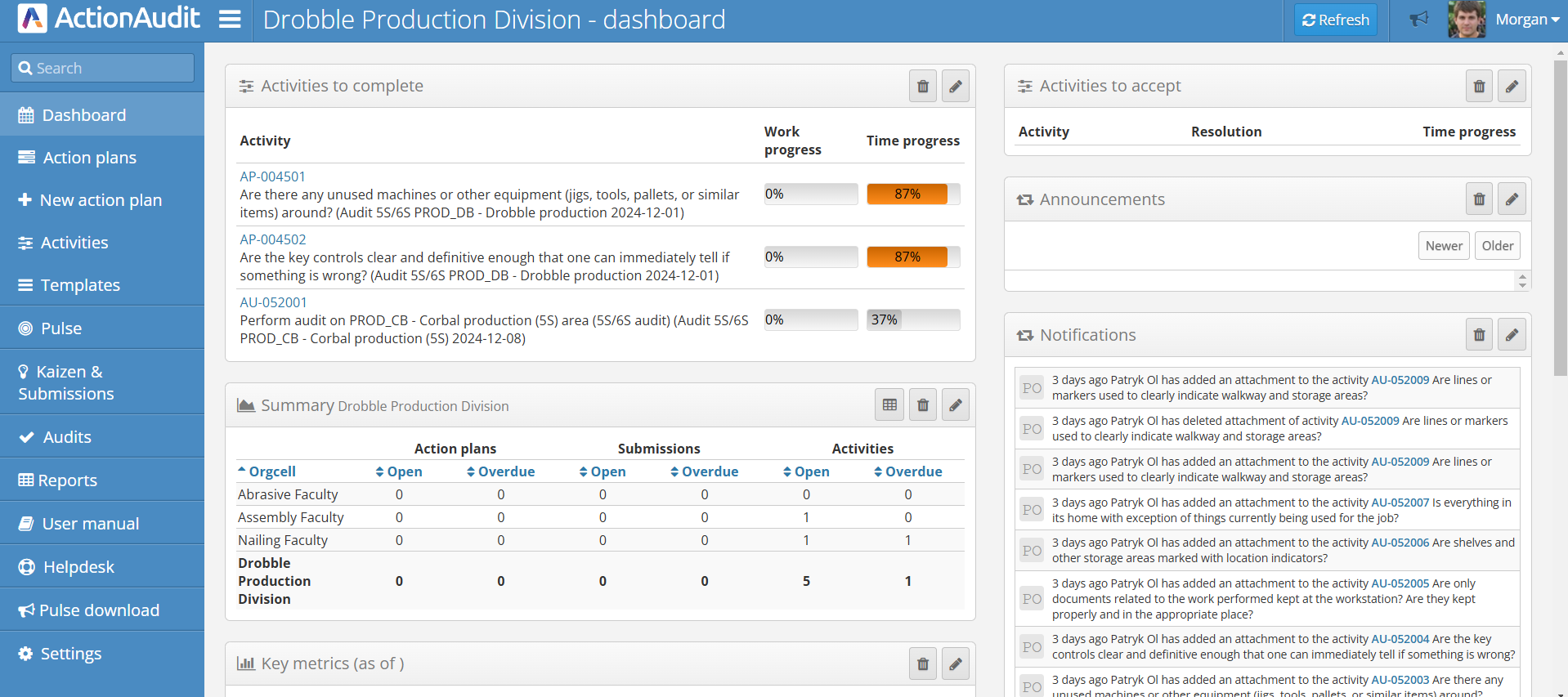Sort by Action plans Open column

tap(399, 471)
